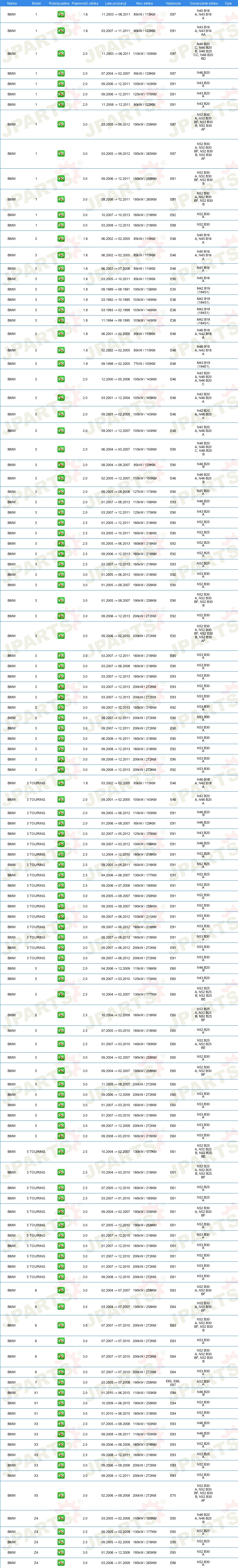
Task: Click the Lata produkcji column header
Action: click(116, 3)
